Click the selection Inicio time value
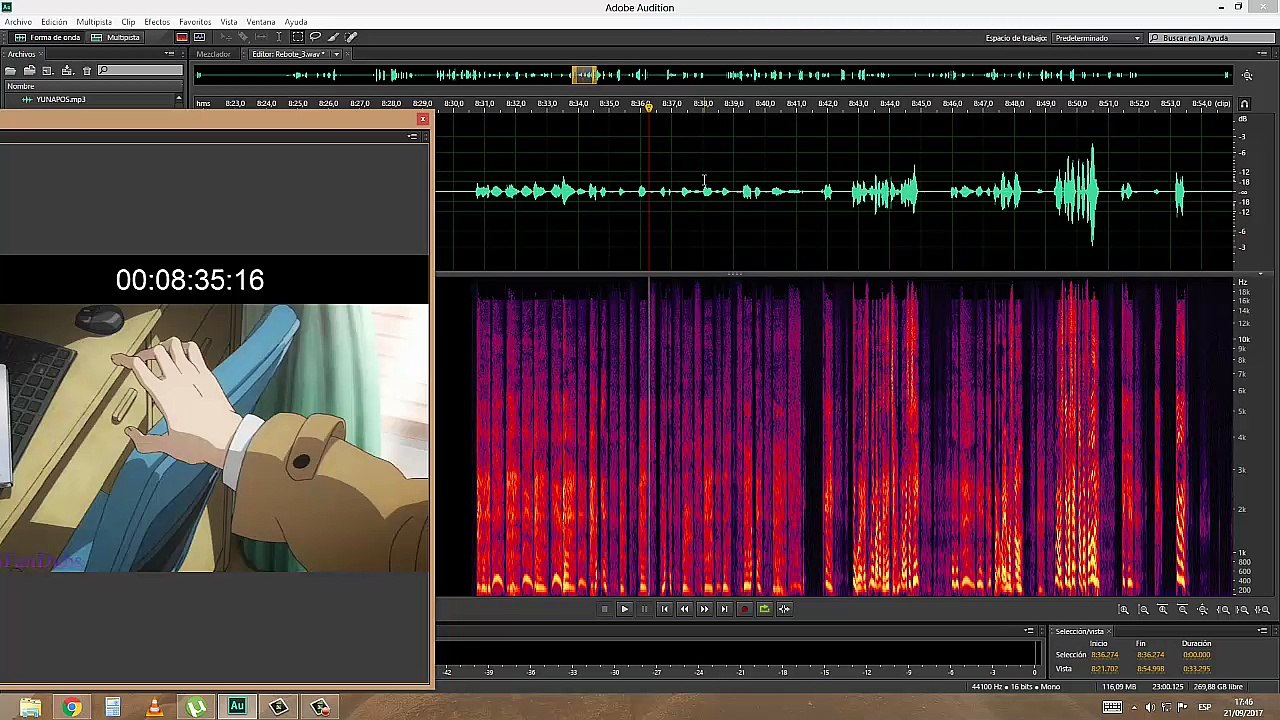Image resolution: width=1280 pixels, height=720 pixels. point(1104,655)
